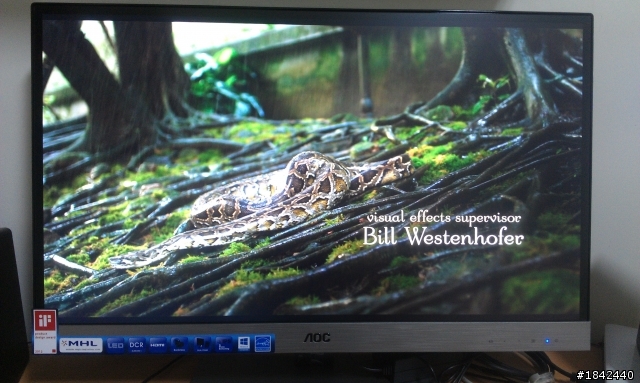Tap the power button right of blue LED

click(x=556, y=341)
